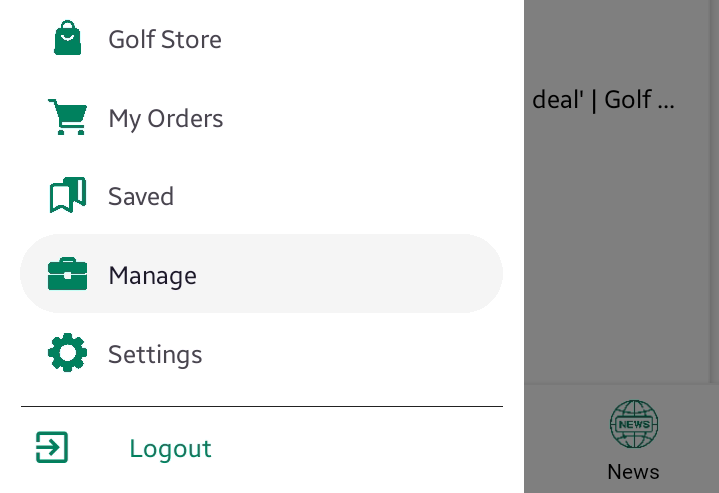This screenshot has width=719, height=493.
Task: Click the Golf Store shopping bag icon
Action: click(67, 38)
